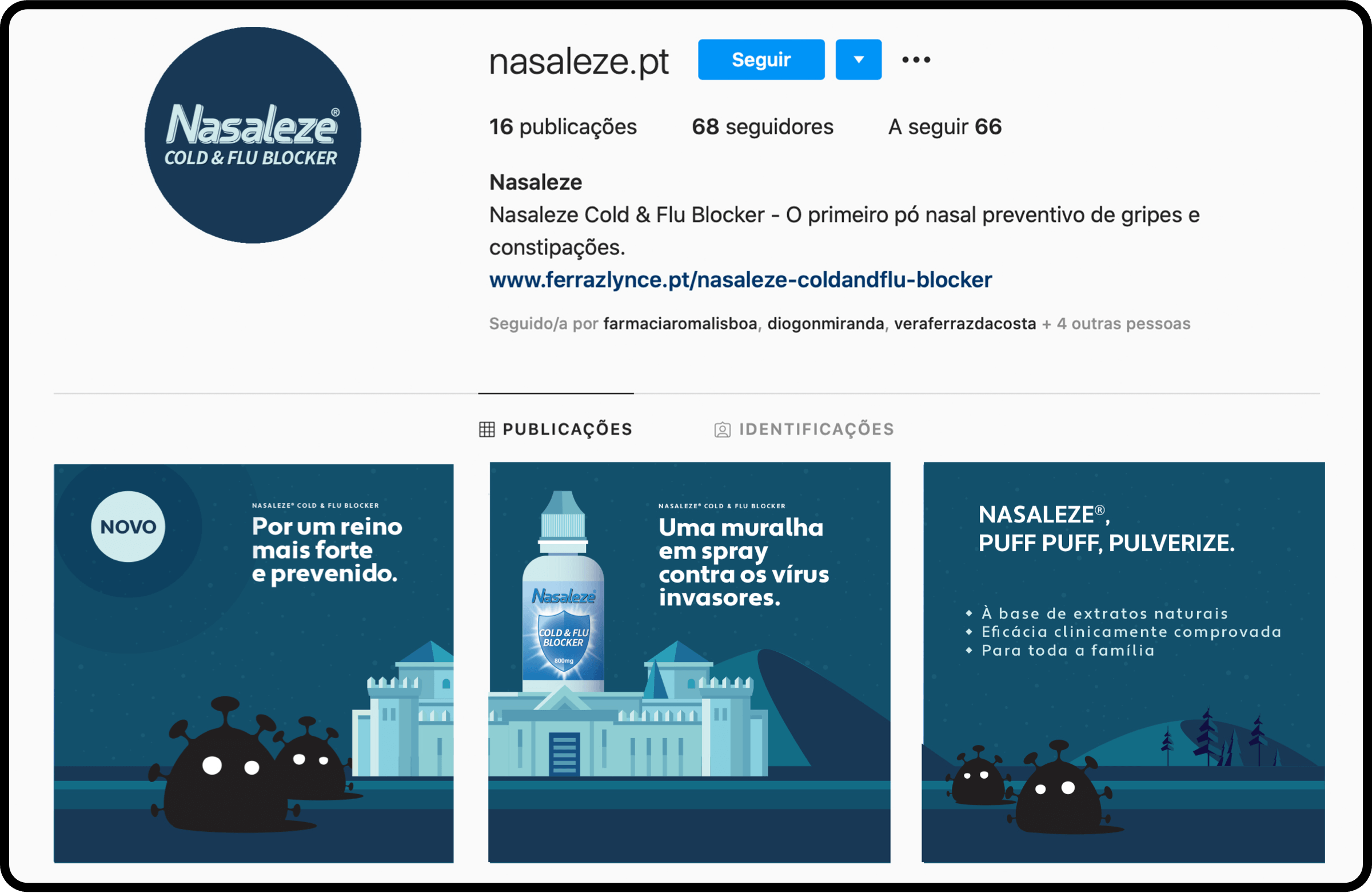
Task: Select the nasaleze.pt username heading
Action: pos(579,61)
